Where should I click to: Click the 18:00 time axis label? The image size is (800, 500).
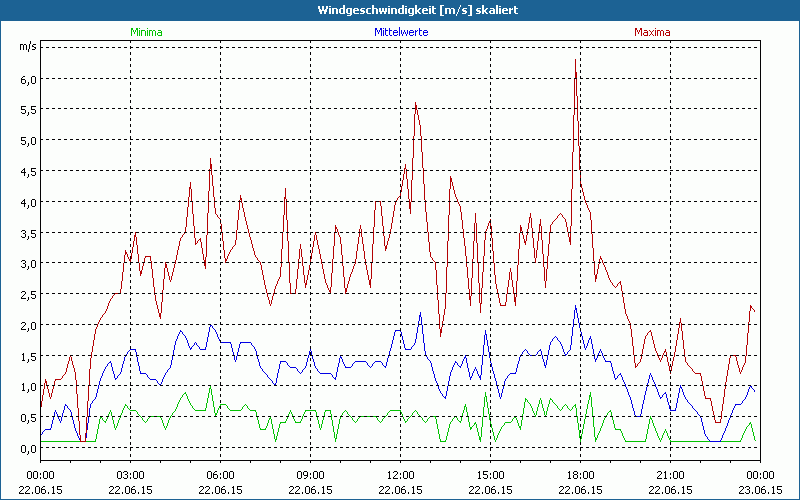click(580, 475)
